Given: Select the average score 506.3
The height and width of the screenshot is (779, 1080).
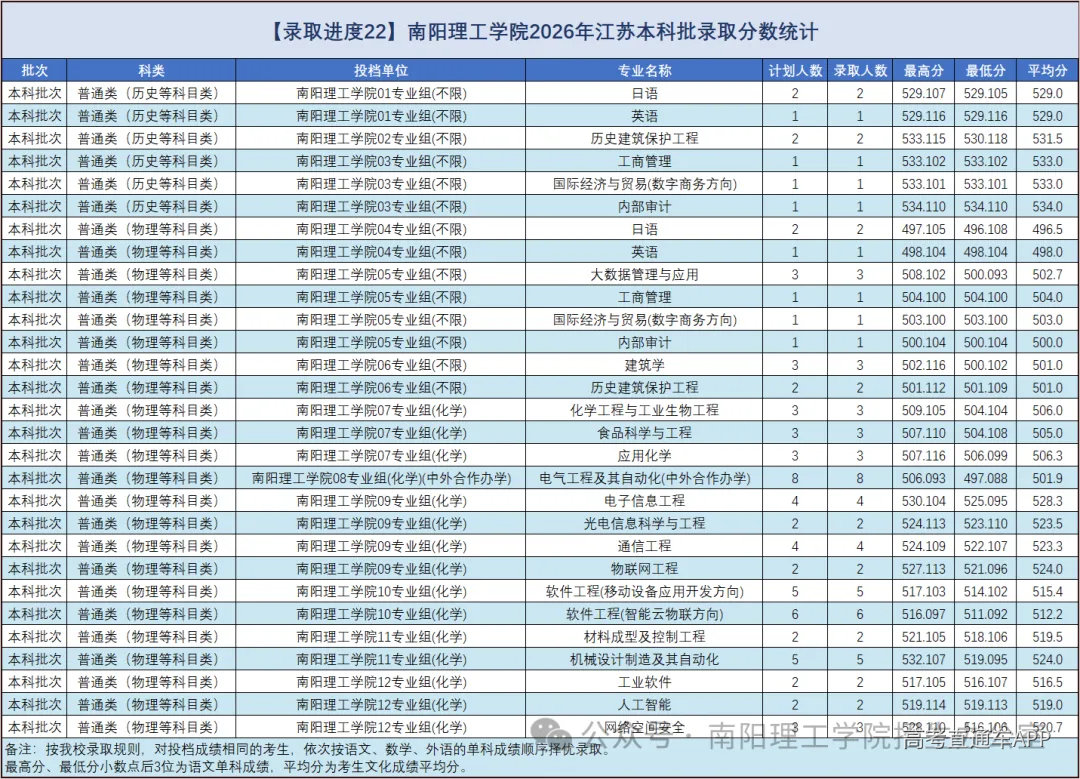Looking at the screenshot, I should (1048, 455).
